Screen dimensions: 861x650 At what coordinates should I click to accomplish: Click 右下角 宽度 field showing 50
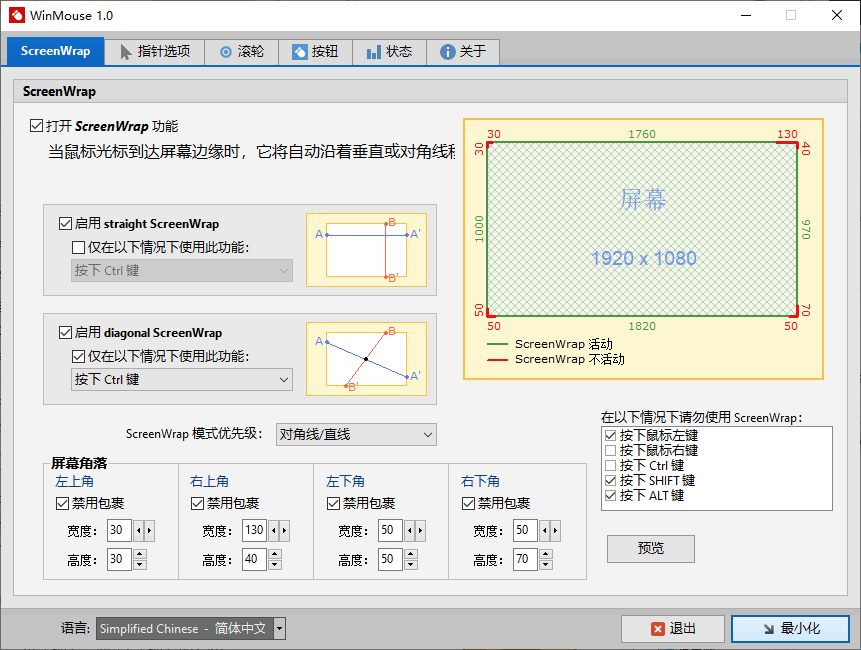(525, 530)
